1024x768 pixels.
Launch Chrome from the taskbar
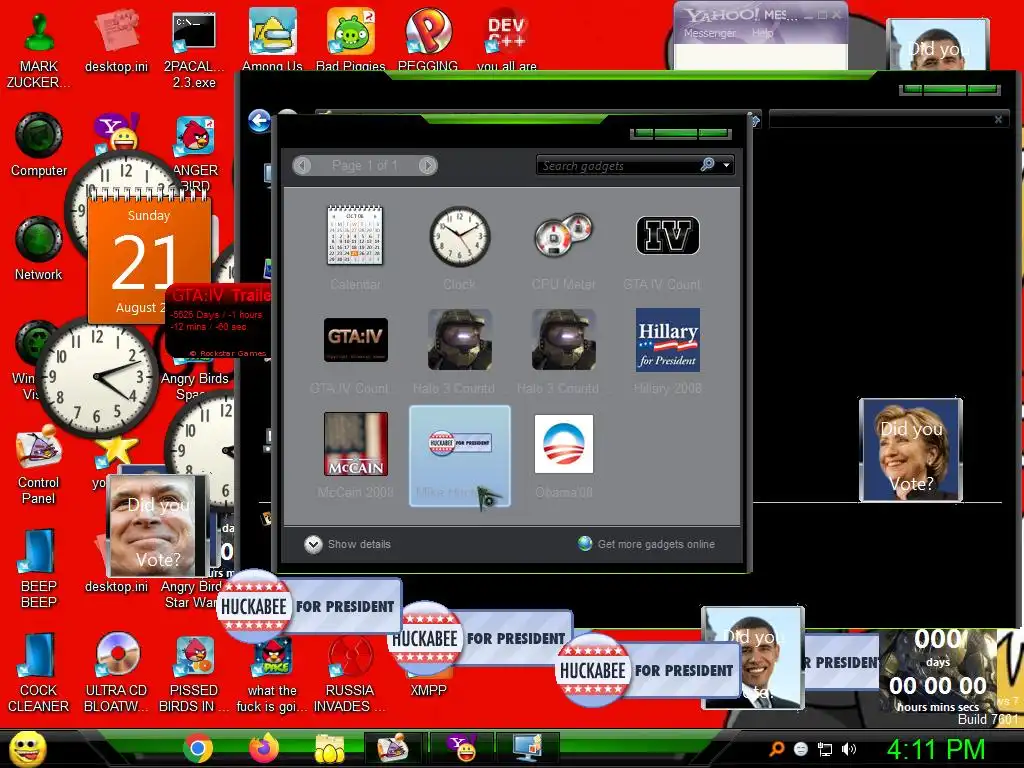[x=197, y=748]
